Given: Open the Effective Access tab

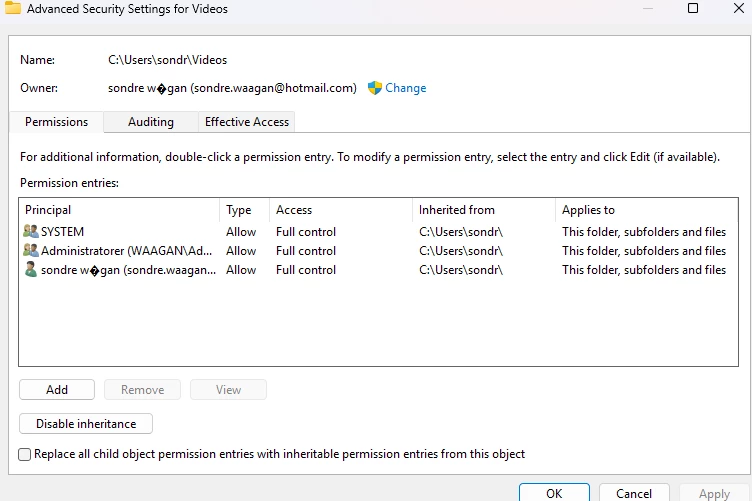Looking at the screenshot, I should pyautogui.click(x=247, y=122).
